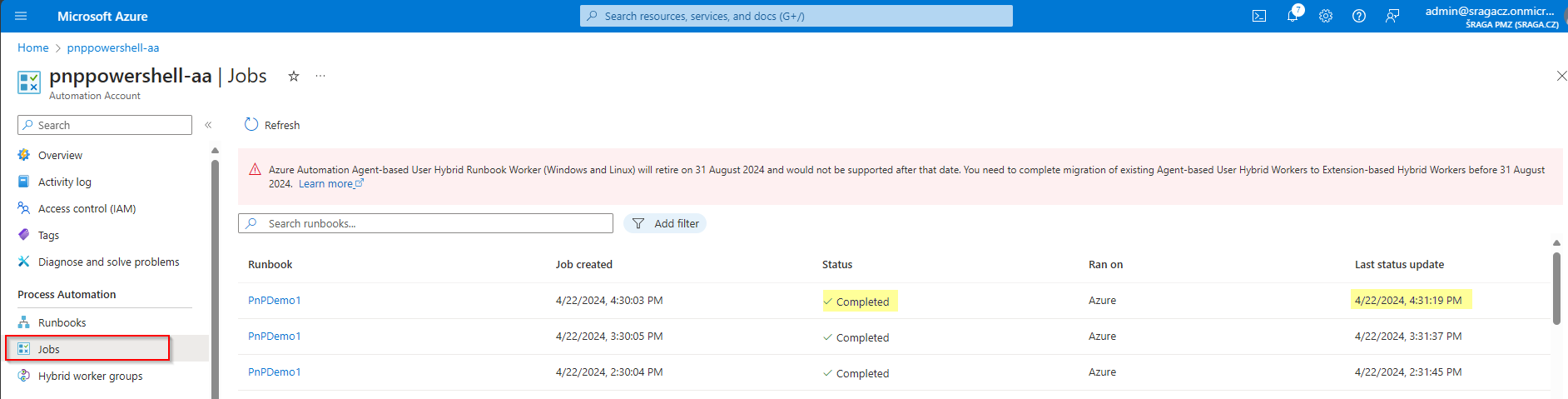This screenshot has width=1568, height=399.
Task: Click the Process Automation section heading
Action: (67, 294)
